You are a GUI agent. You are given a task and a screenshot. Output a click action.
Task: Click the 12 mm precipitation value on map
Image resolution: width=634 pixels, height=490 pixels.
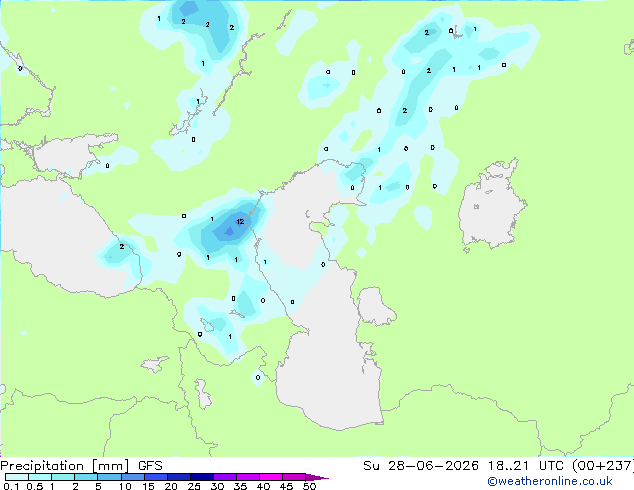click(241, 221)
